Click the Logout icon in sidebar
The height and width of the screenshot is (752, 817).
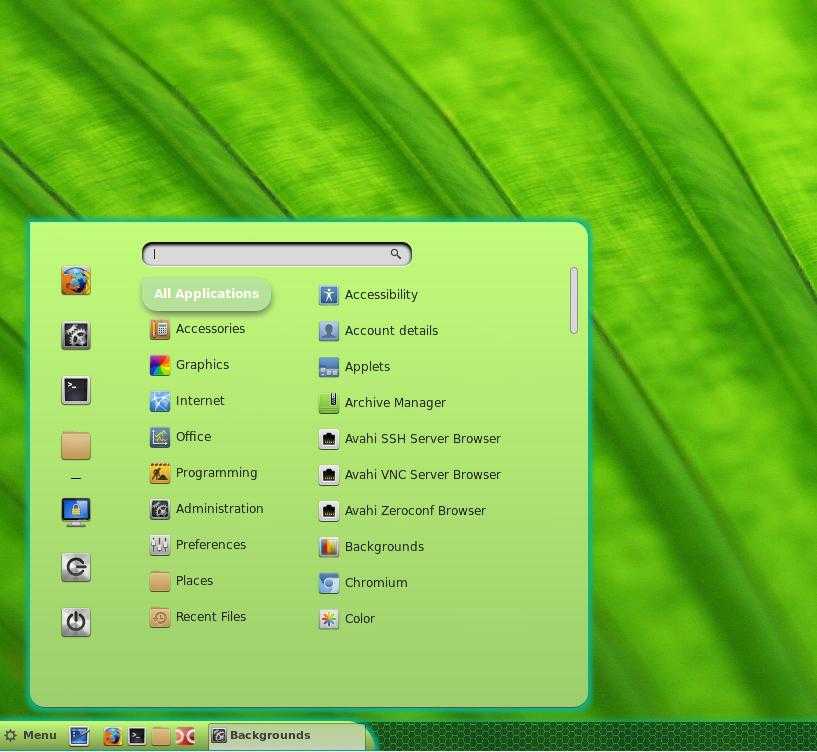76,567
